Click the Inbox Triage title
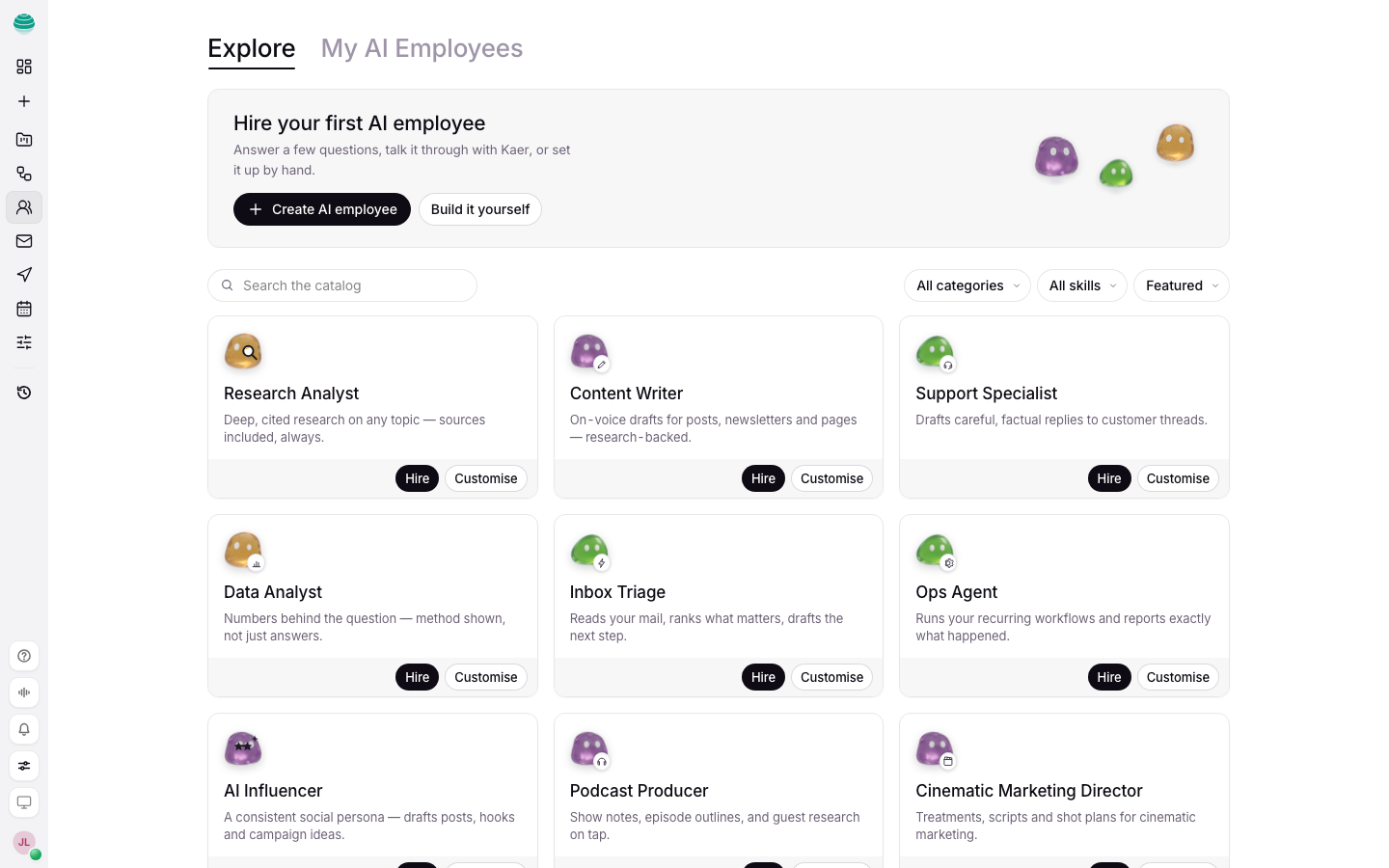The width and height of the screenshot is (1389, 868). tap(617, 592)
